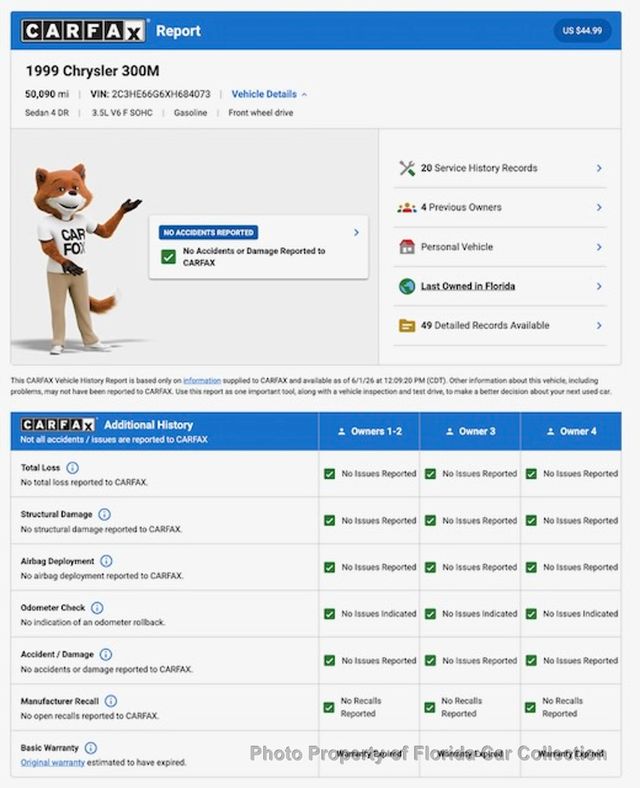Click Manufacturer Recall checkmark for Owners 1-2

(329, 708)
